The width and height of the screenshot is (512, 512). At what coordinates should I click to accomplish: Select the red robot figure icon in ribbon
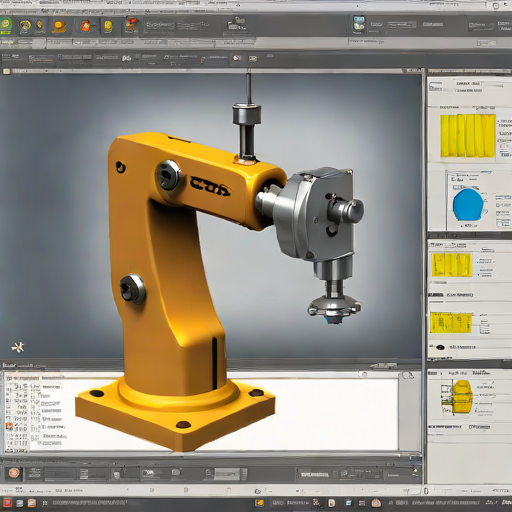tap(131, 25)
